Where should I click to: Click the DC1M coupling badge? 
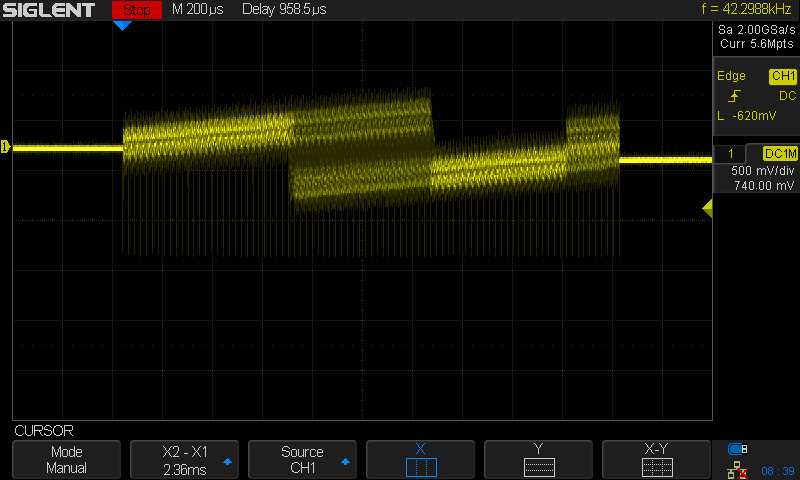[x=780, y=154]
